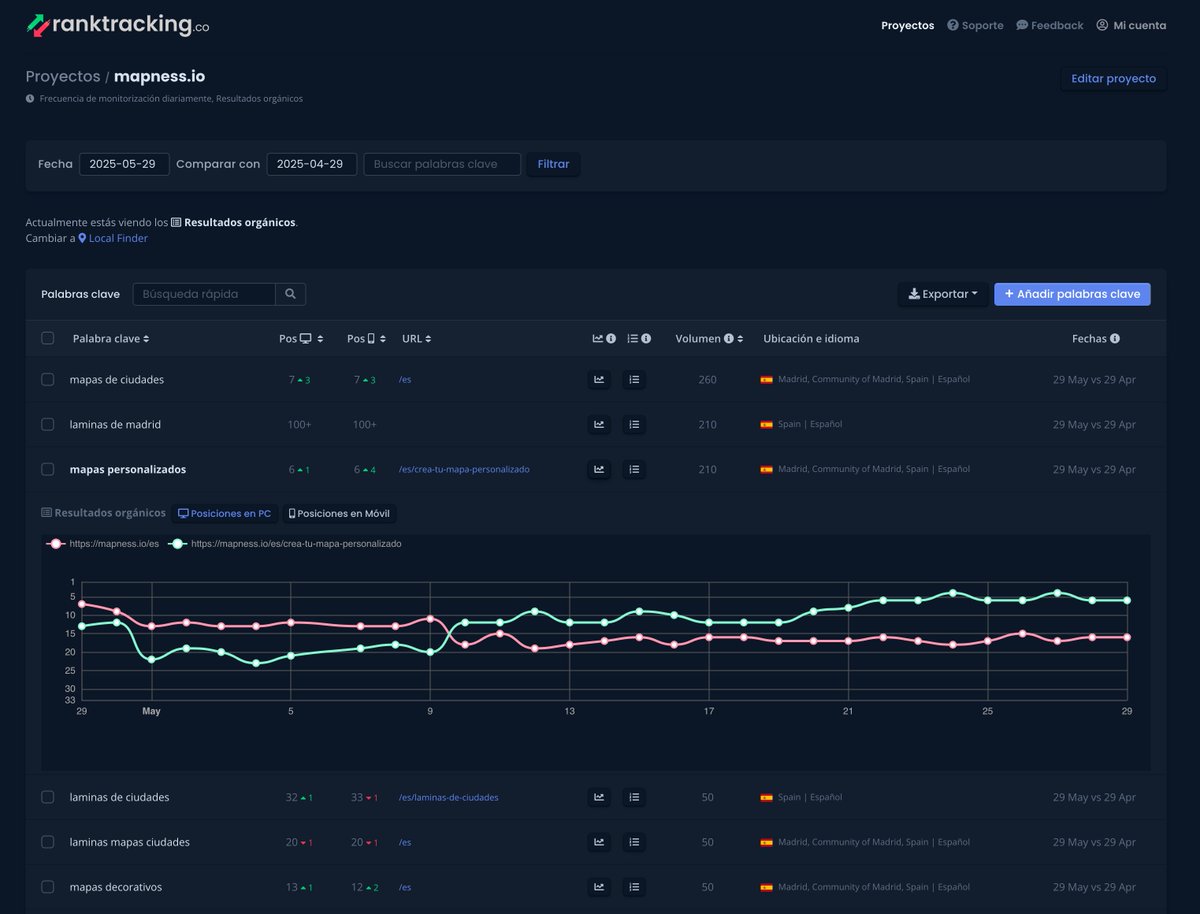The height and width of the screenshot is (914, 1200).
Task: Click volume 260 for mapas de ciudades
Action: [708, 380]
